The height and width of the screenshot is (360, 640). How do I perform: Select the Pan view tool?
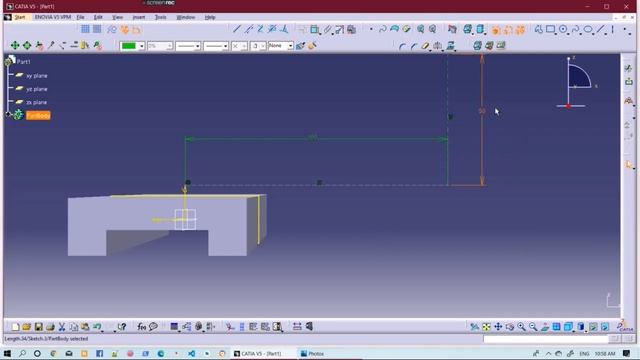498,327
